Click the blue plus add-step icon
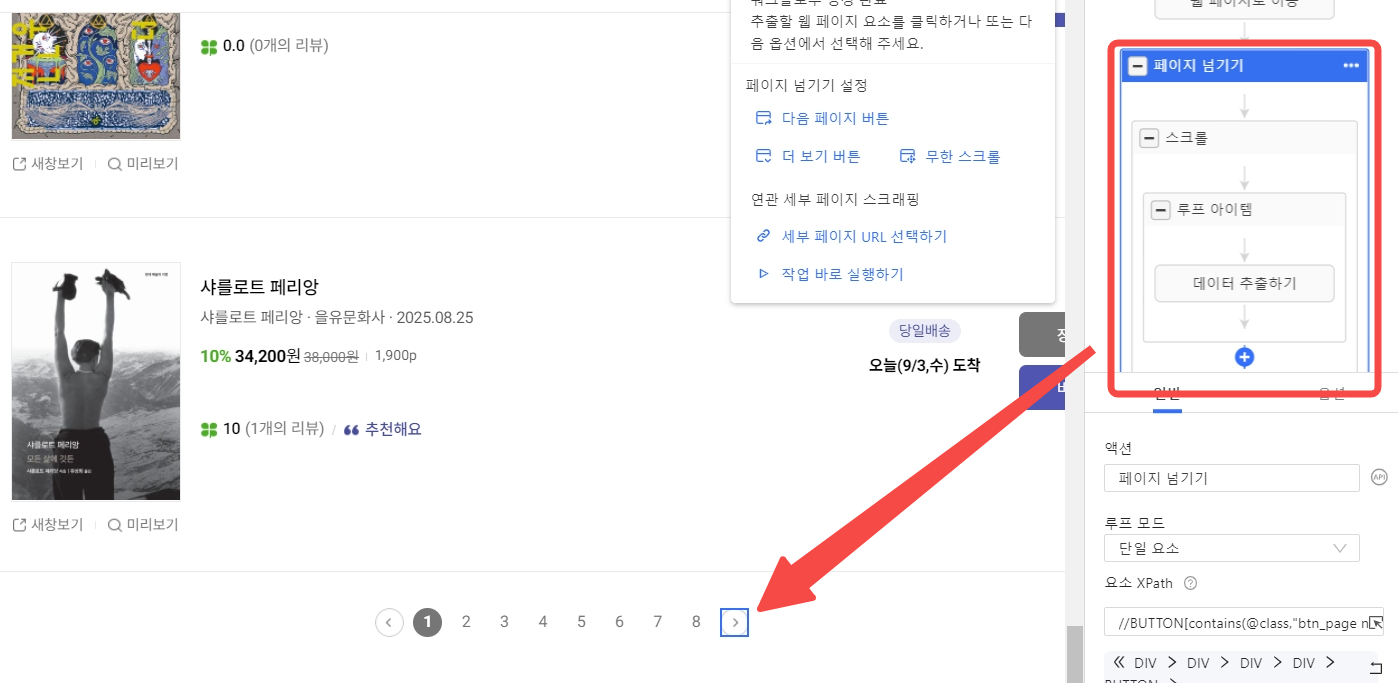This screenshot has width=1398, height=683. pyautogui.click(x=1245, y=357)
